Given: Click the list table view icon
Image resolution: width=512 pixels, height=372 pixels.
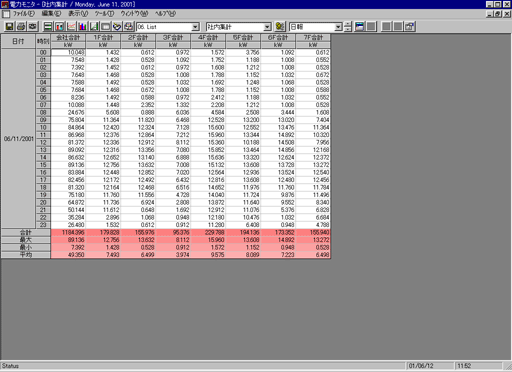Looking at the screenshot, I should pos(48,26).
